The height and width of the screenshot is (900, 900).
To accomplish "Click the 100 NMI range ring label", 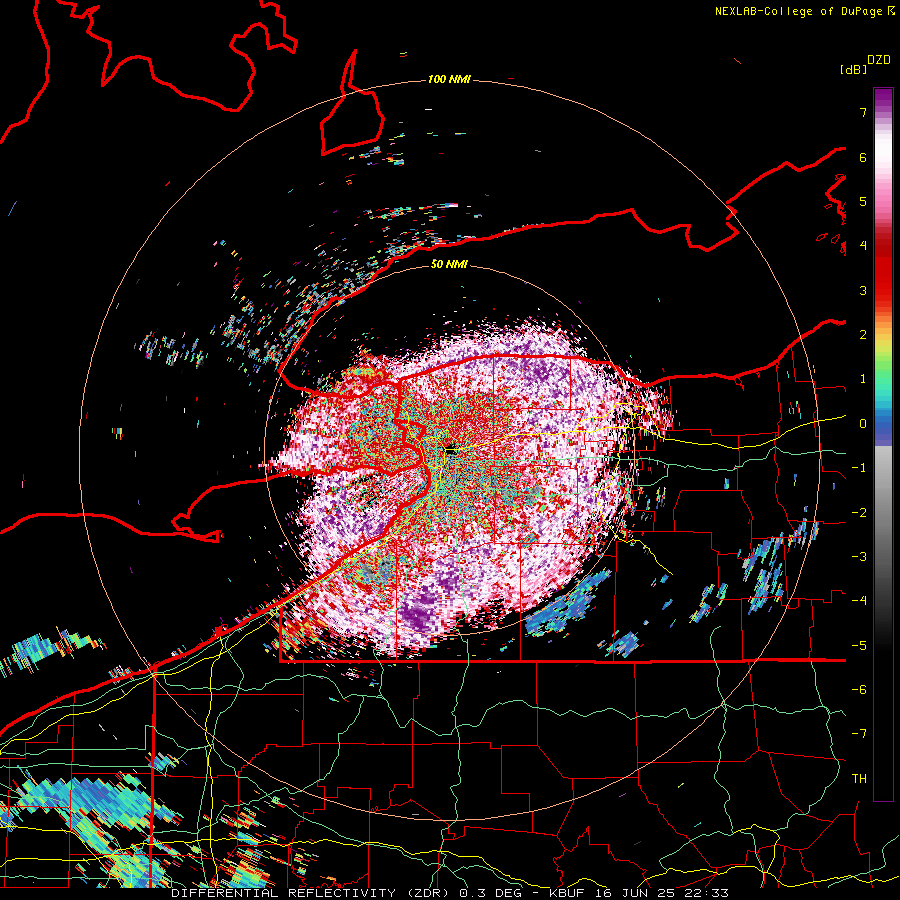I will 449,79.
